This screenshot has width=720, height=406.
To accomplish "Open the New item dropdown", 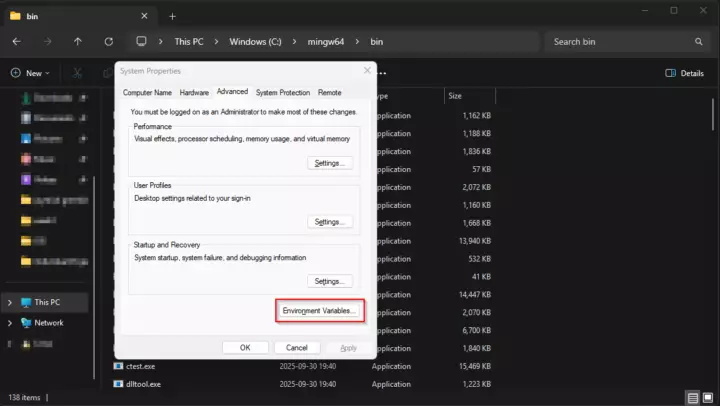I will point(32,73).
